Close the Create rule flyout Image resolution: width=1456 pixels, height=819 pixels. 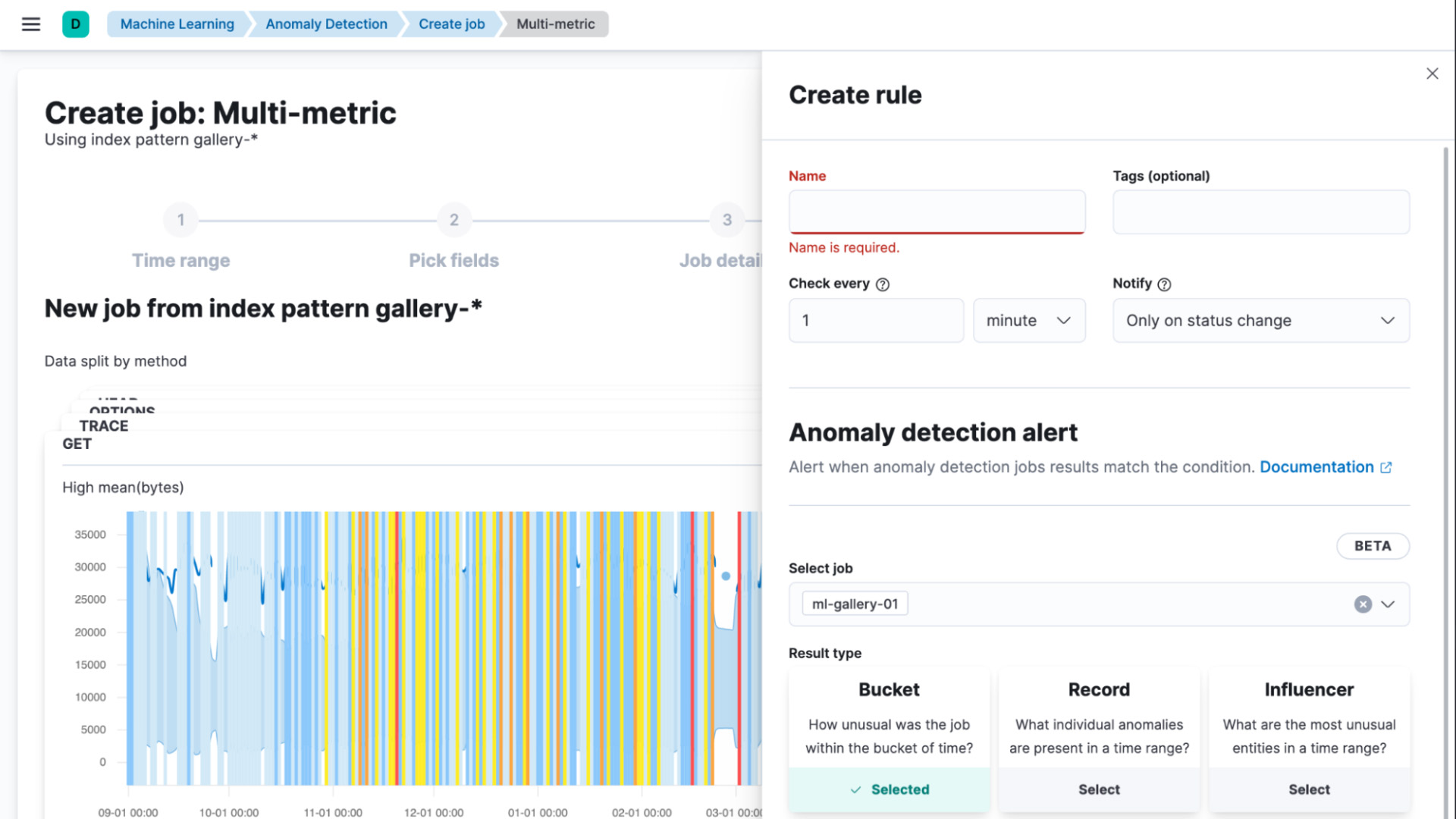click(x=1432, y=73)
